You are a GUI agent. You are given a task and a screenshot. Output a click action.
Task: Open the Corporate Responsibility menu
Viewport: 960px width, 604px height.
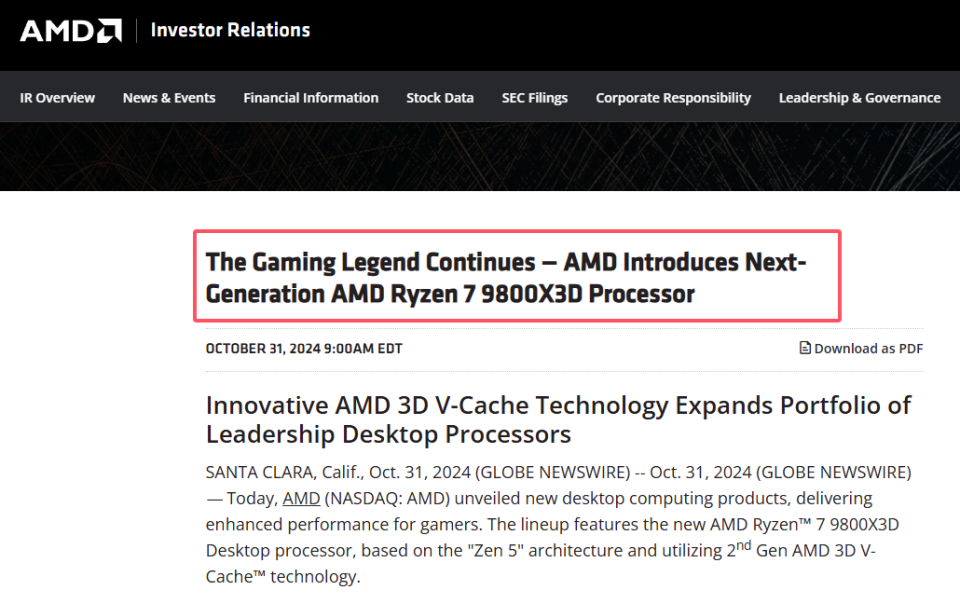pyautogui.click(x=673, y=98)
